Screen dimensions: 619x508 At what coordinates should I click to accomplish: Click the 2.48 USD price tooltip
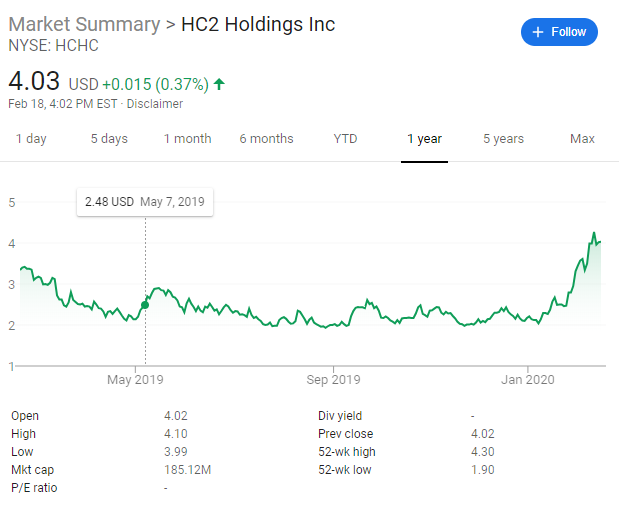[144, 202]
